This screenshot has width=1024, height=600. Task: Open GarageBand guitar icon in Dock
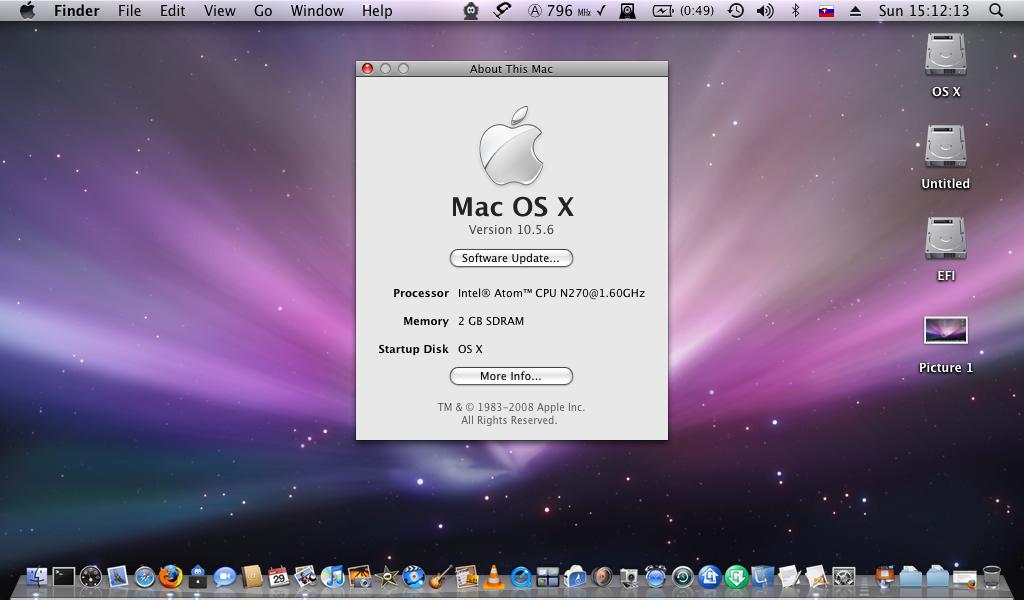pos(440,577)
